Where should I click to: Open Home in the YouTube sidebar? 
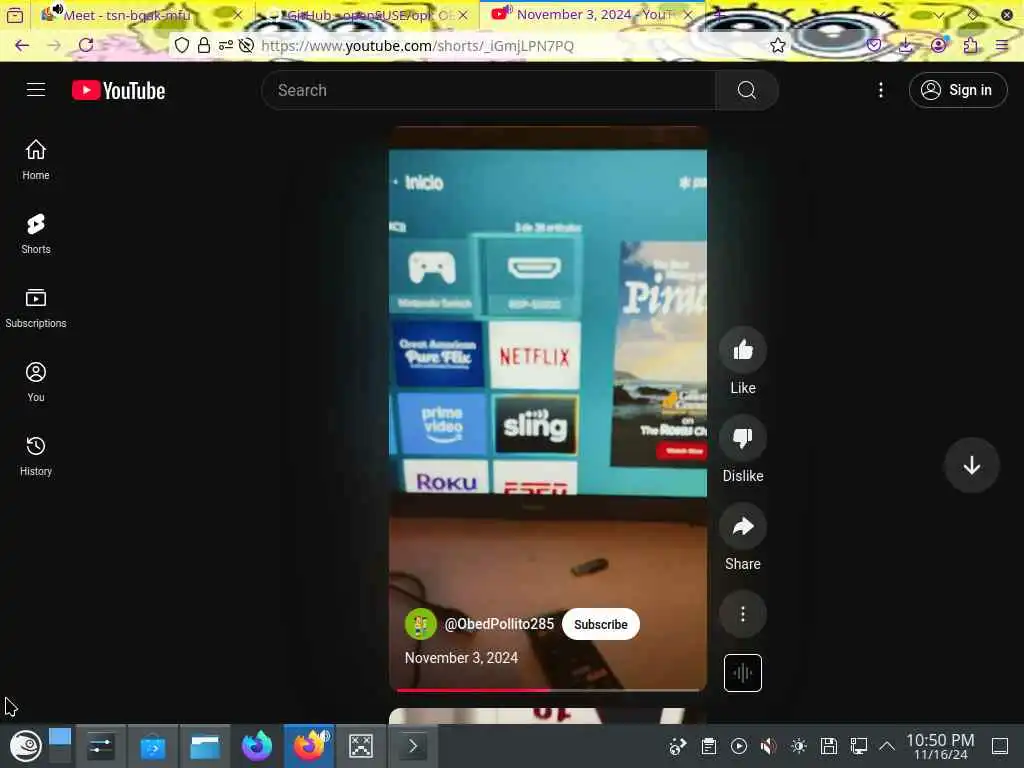coord(36,160)
